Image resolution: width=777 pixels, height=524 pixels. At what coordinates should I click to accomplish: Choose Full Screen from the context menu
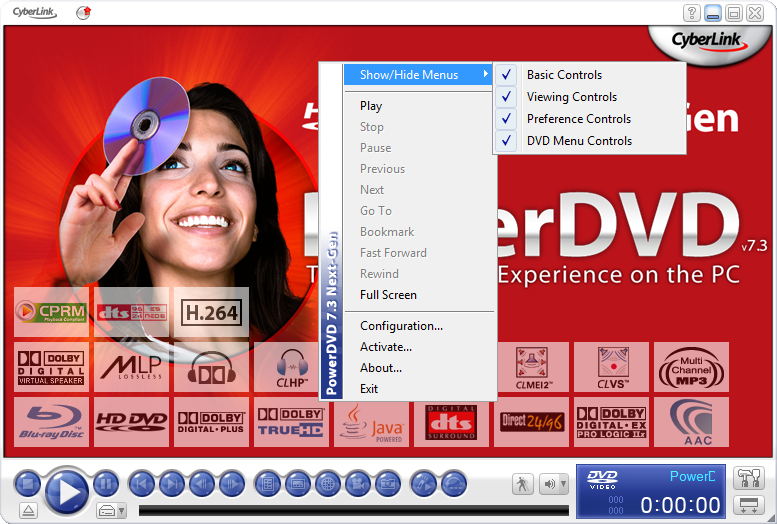pyautogui.click(x=419, y=294)
